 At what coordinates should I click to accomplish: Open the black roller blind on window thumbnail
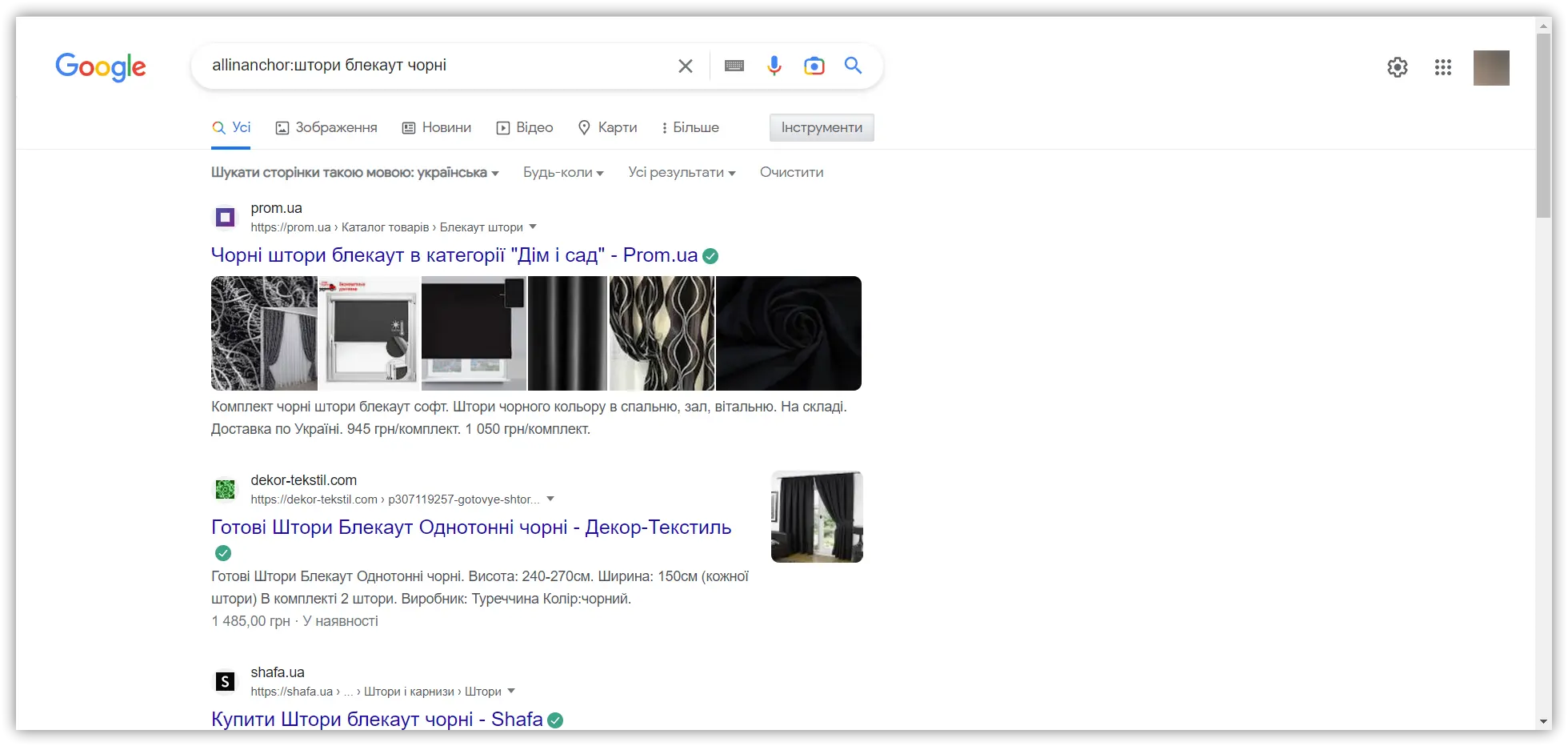pyautogui.click(x=474, y=333)
